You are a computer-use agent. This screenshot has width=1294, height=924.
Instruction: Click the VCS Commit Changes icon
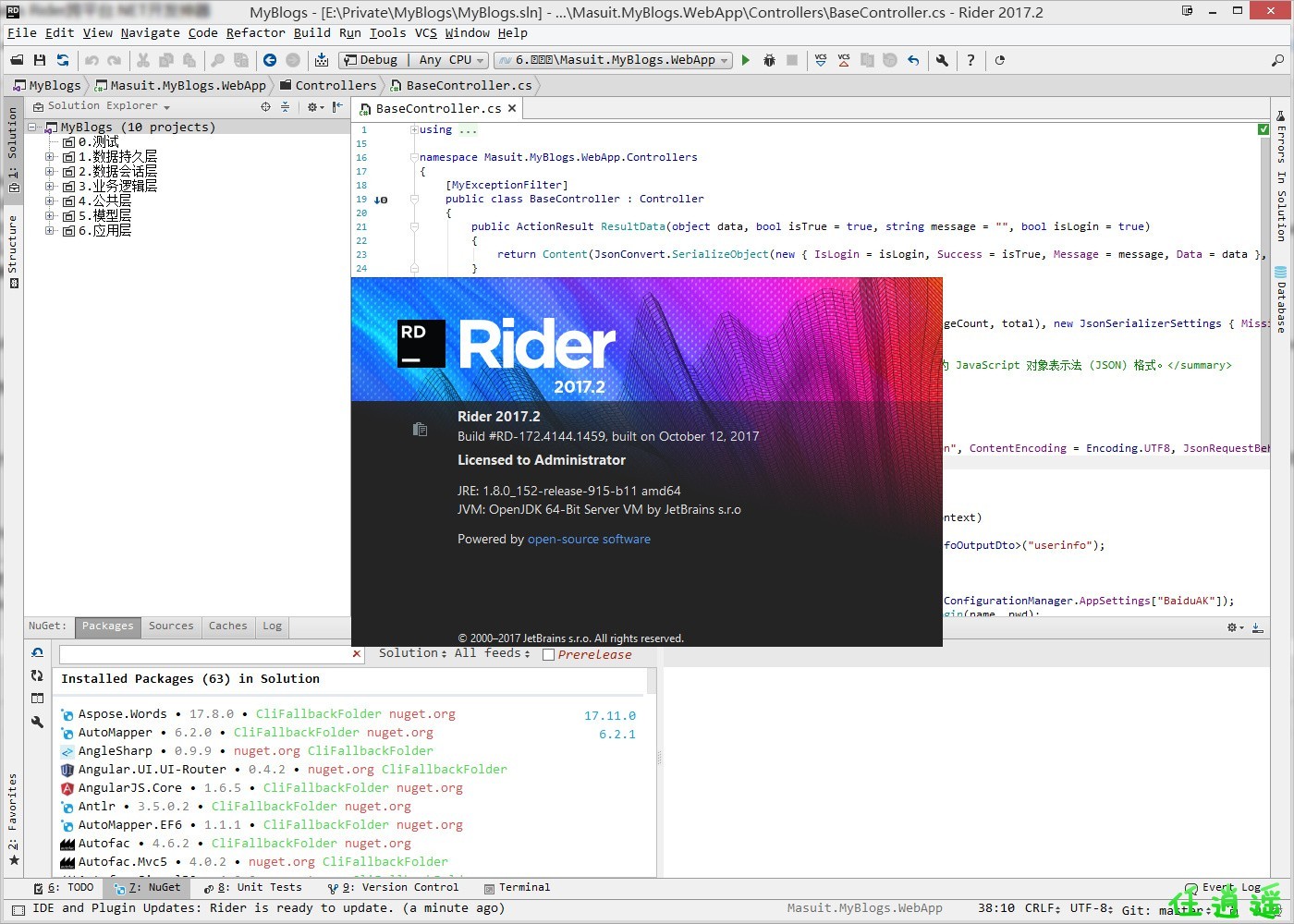(844, 60)
